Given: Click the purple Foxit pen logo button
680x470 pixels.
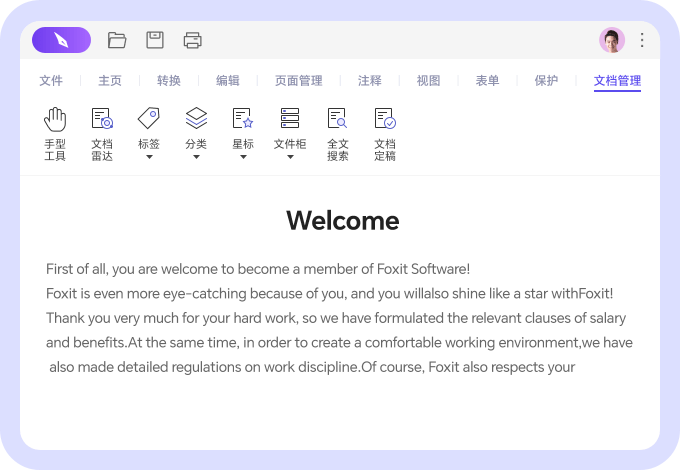Looking at the screenshot, I should (62, 40).
